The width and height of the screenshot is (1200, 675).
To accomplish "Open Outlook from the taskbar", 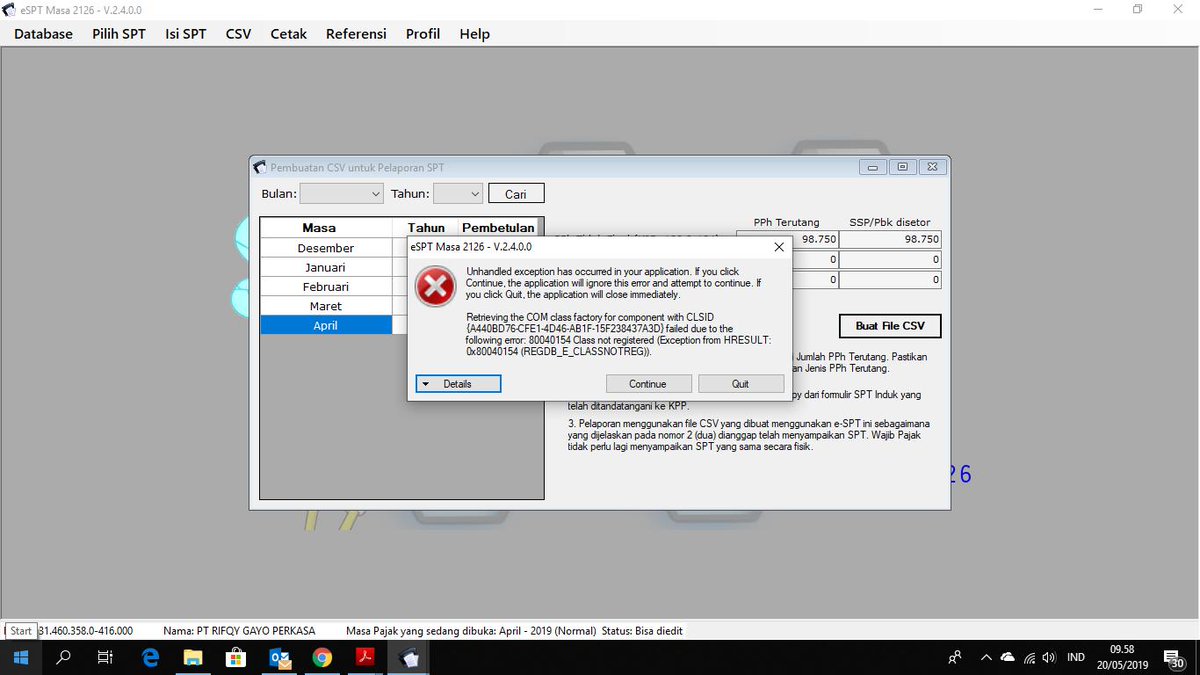I will (x=280, y=658).
